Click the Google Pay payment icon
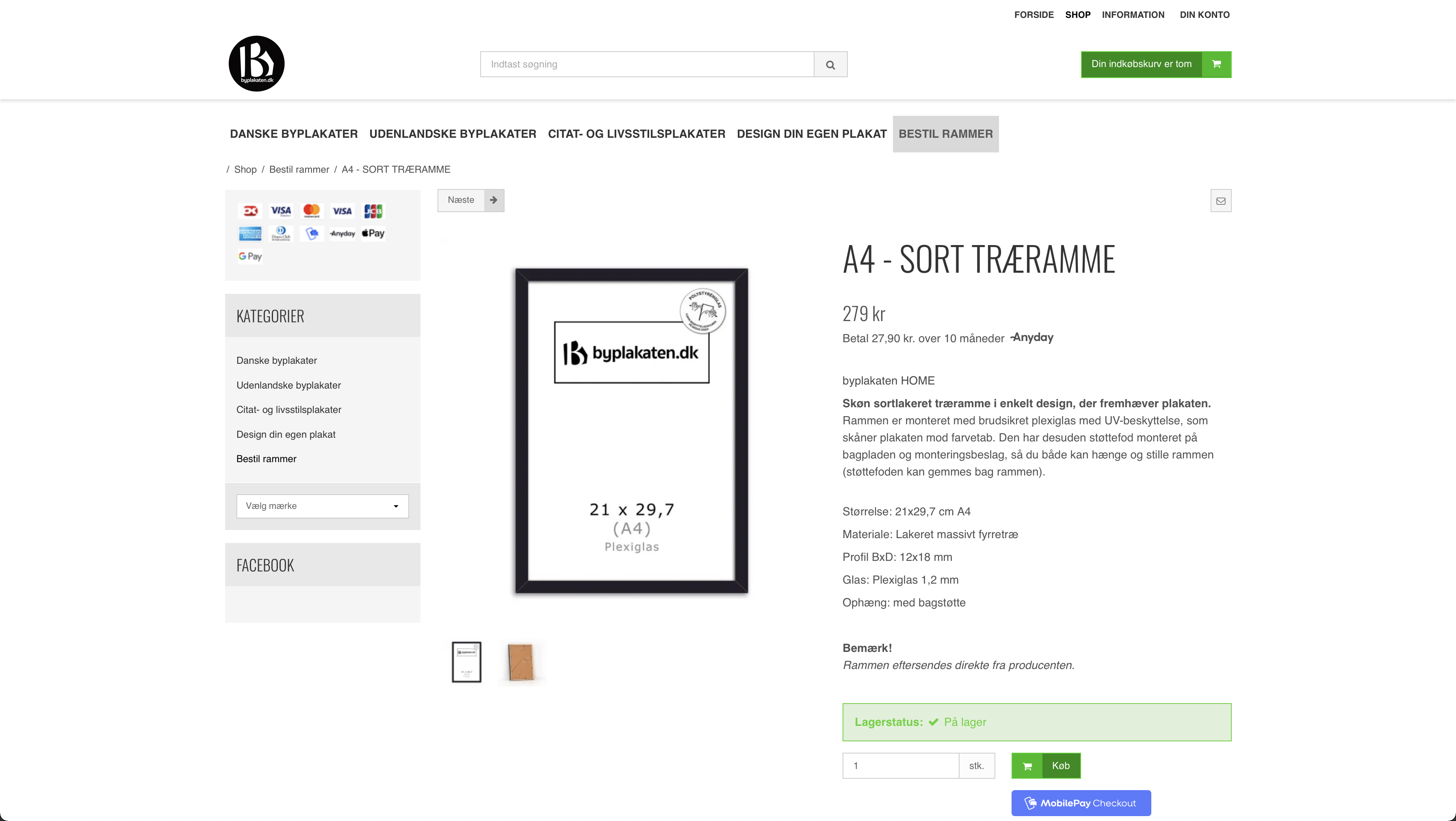 click(x=250, y=256)
